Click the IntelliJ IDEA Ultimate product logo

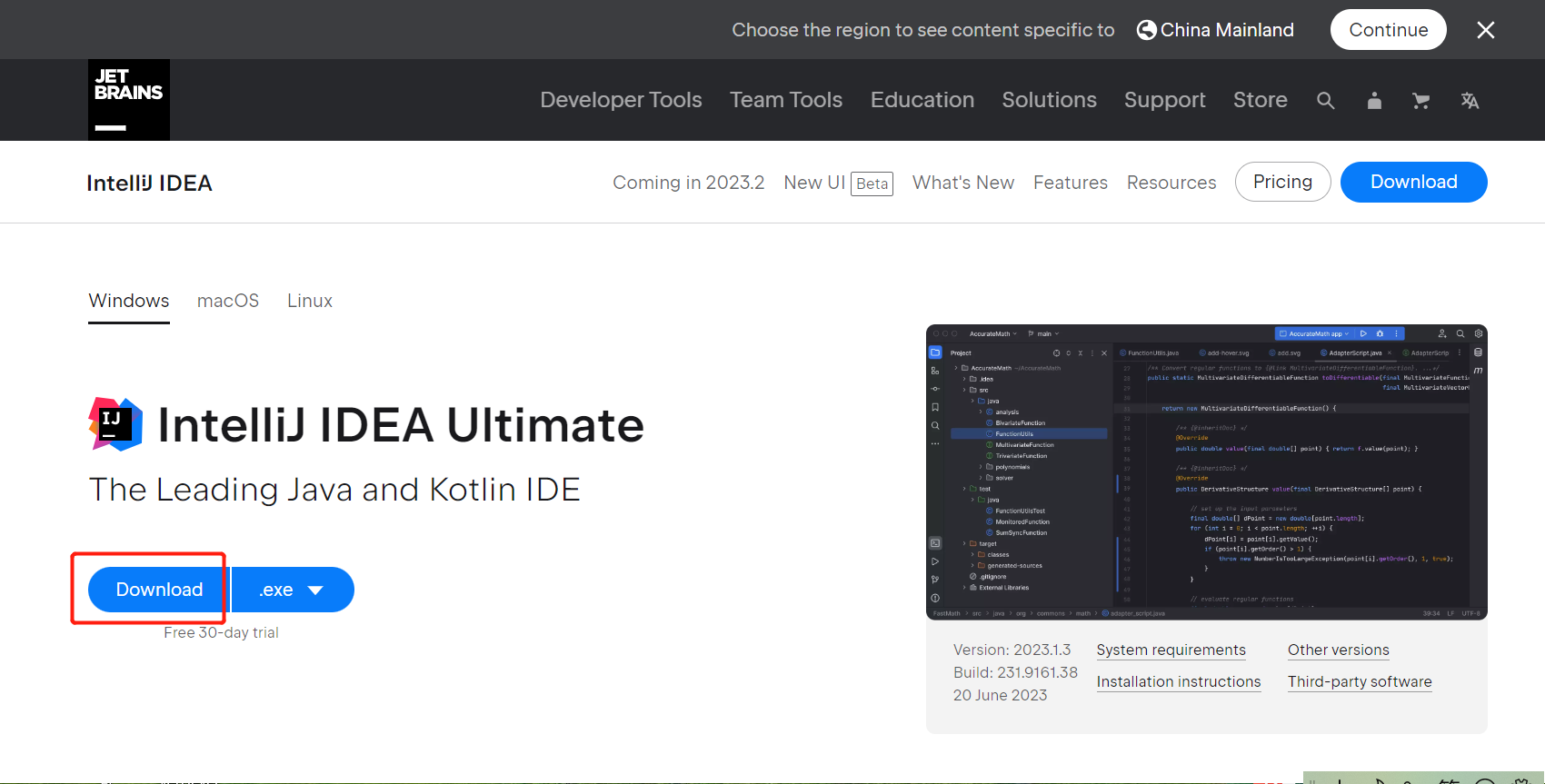pyautogui.click(x=115, y=424)
